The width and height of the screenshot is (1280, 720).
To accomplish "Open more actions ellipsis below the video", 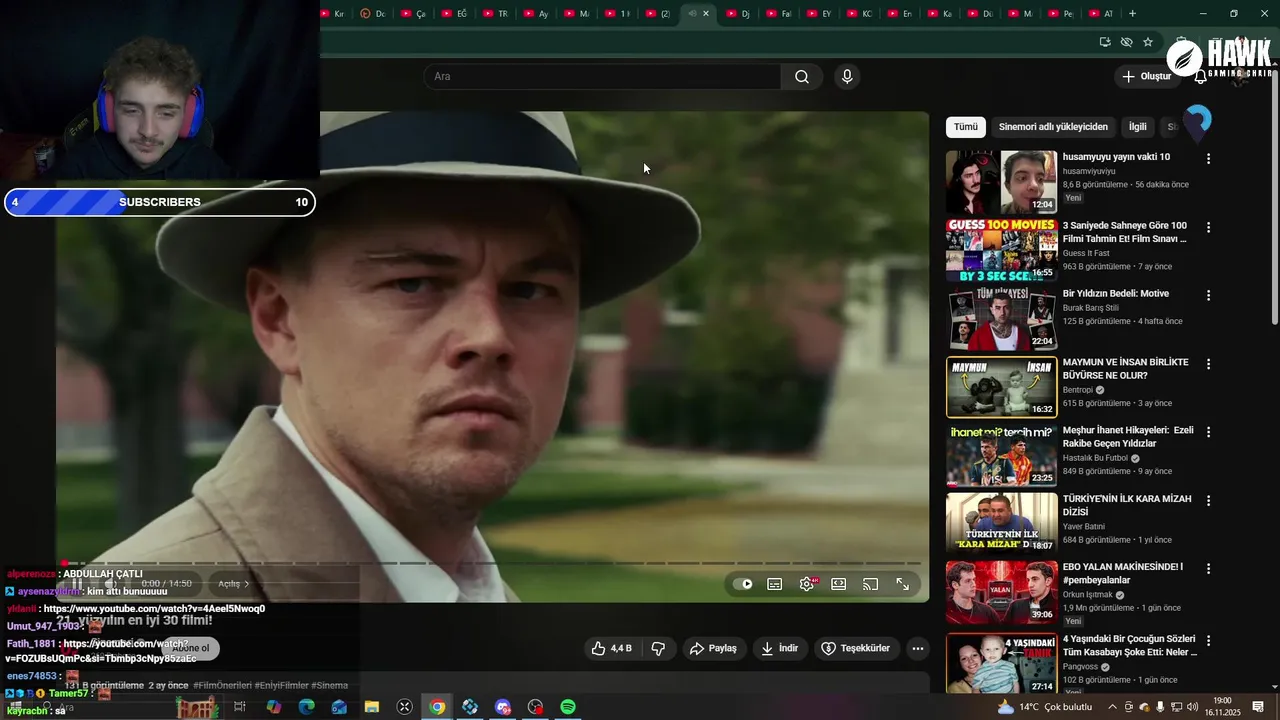I will pyautogui.click(x=917, y=648).
